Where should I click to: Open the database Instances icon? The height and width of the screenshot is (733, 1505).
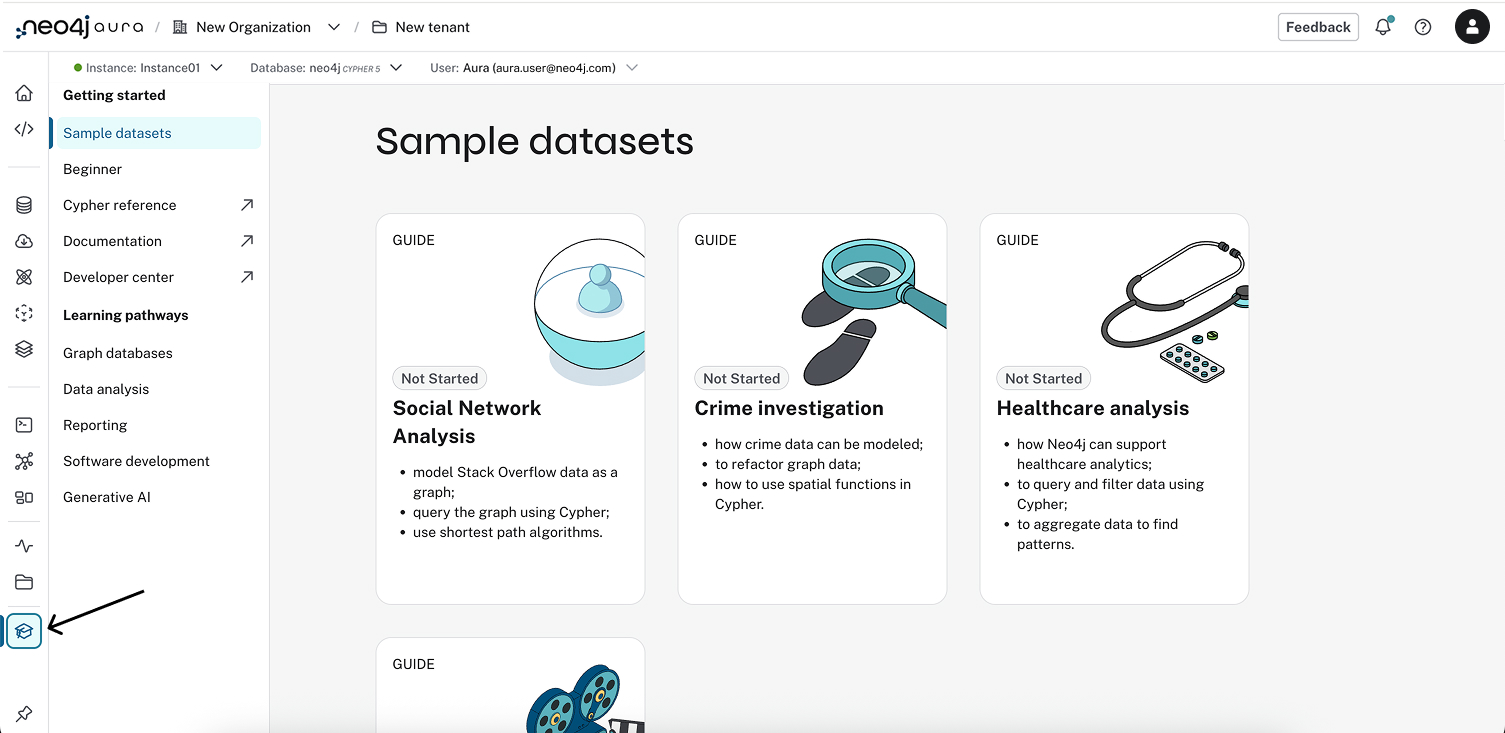point(23,204)
